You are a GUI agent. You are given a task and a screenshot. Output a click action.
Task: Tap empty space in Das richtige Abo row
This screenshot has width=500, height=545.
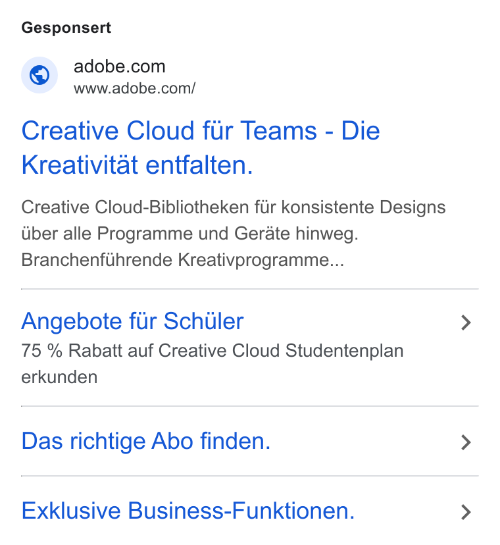point(365,441)
